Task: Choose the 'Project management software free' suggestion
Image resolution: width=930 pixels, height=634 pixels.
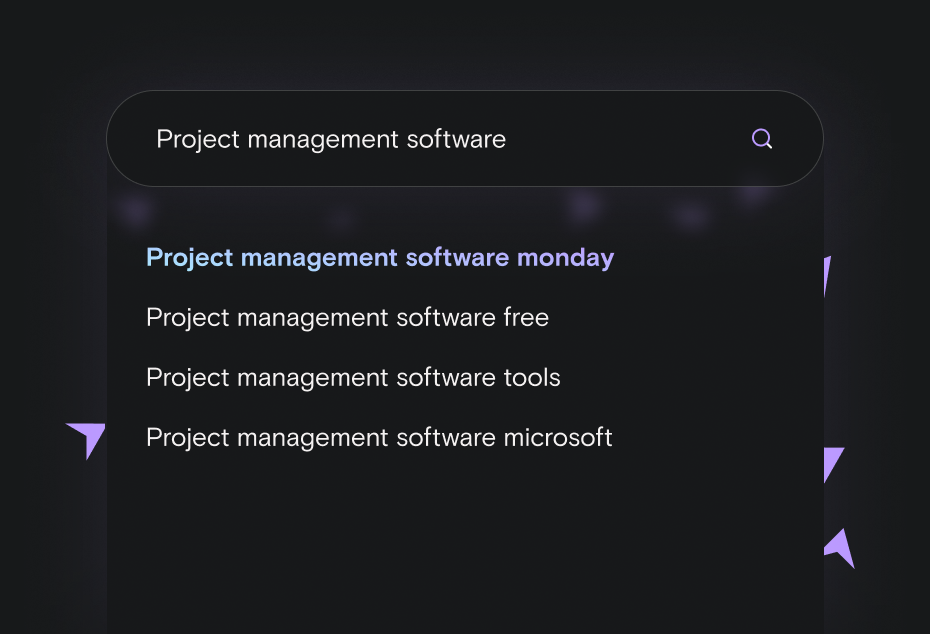Action: [347, 318]
